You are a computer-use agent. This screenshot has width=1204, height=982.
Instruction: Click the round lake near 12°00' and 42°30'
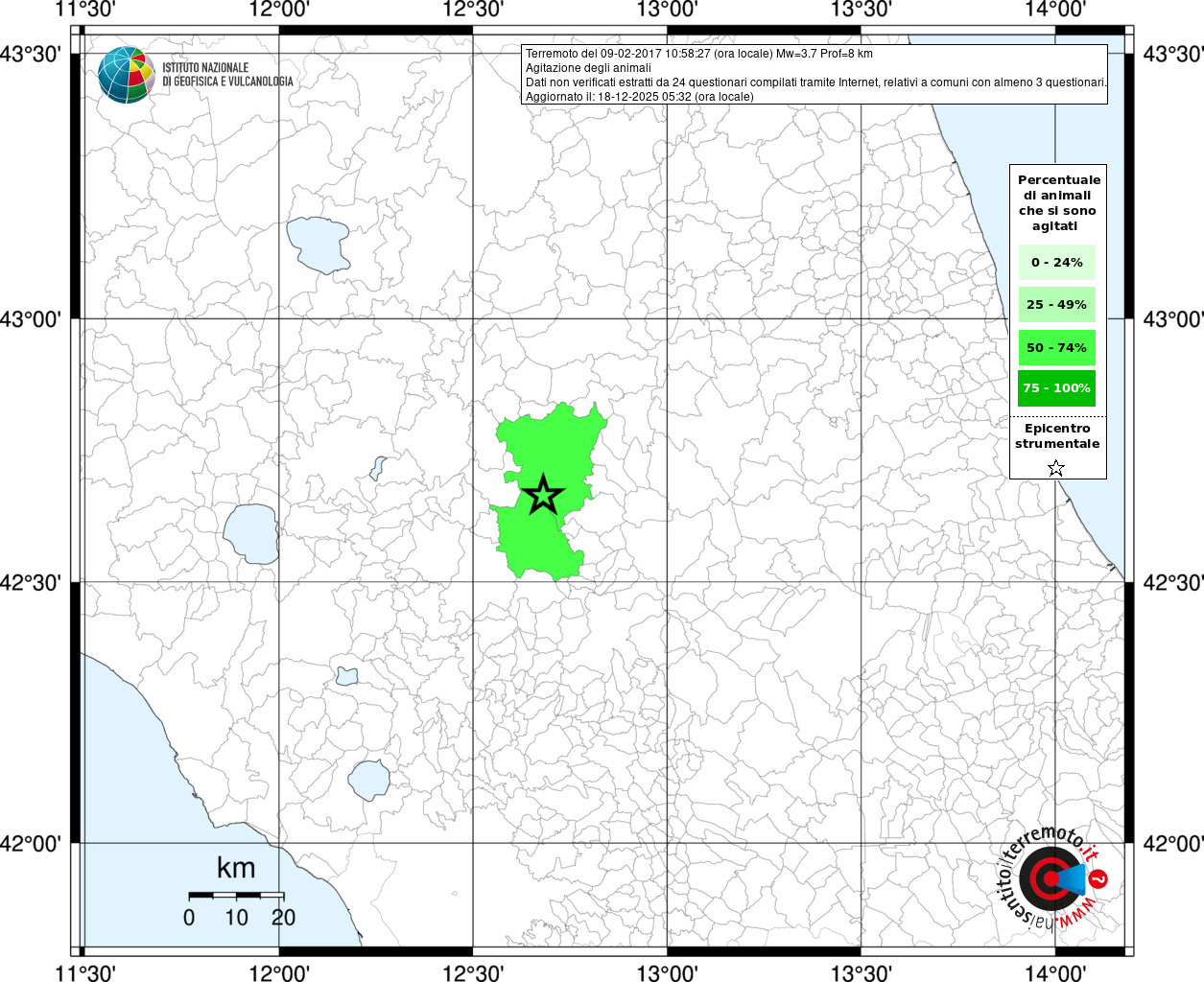click(251, 534)
